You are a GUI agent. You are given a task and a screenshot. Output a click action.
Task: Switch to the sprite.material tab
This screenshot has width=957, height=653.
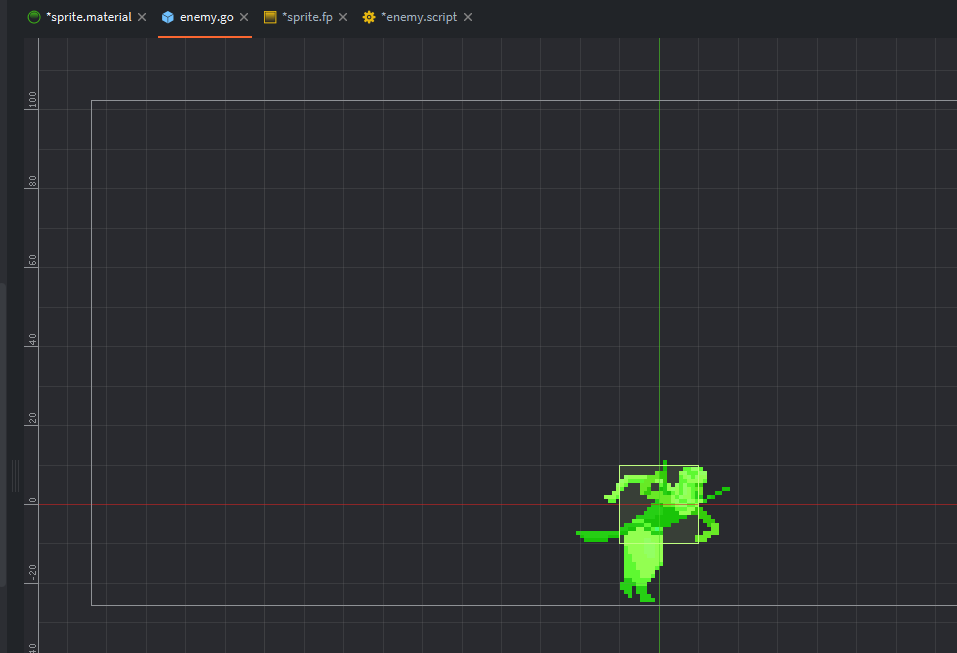click(x=88, y=17)
